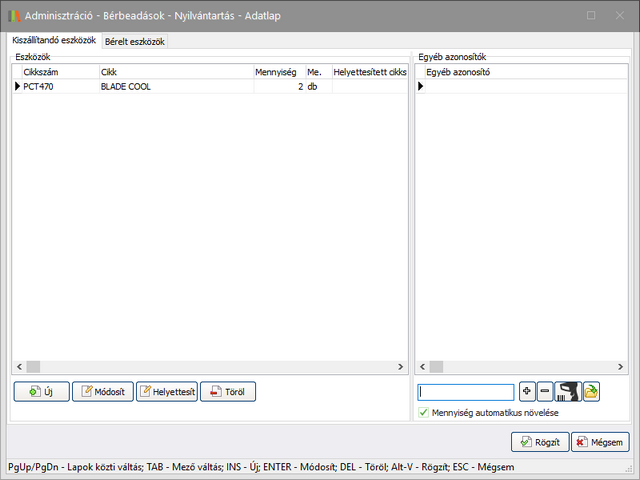Viewport: 640px width, 480px height.
Task: Click the Mennyiség column header
Action: (278, 72)
